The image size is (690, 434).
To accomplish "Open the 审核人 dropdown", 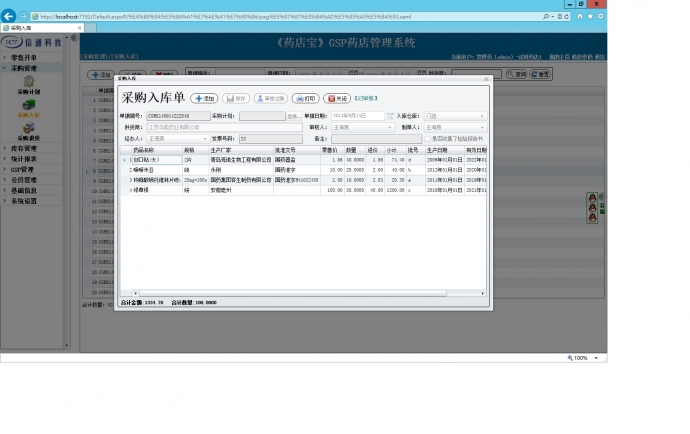I will pyautogui.click(x=363, y=127).
